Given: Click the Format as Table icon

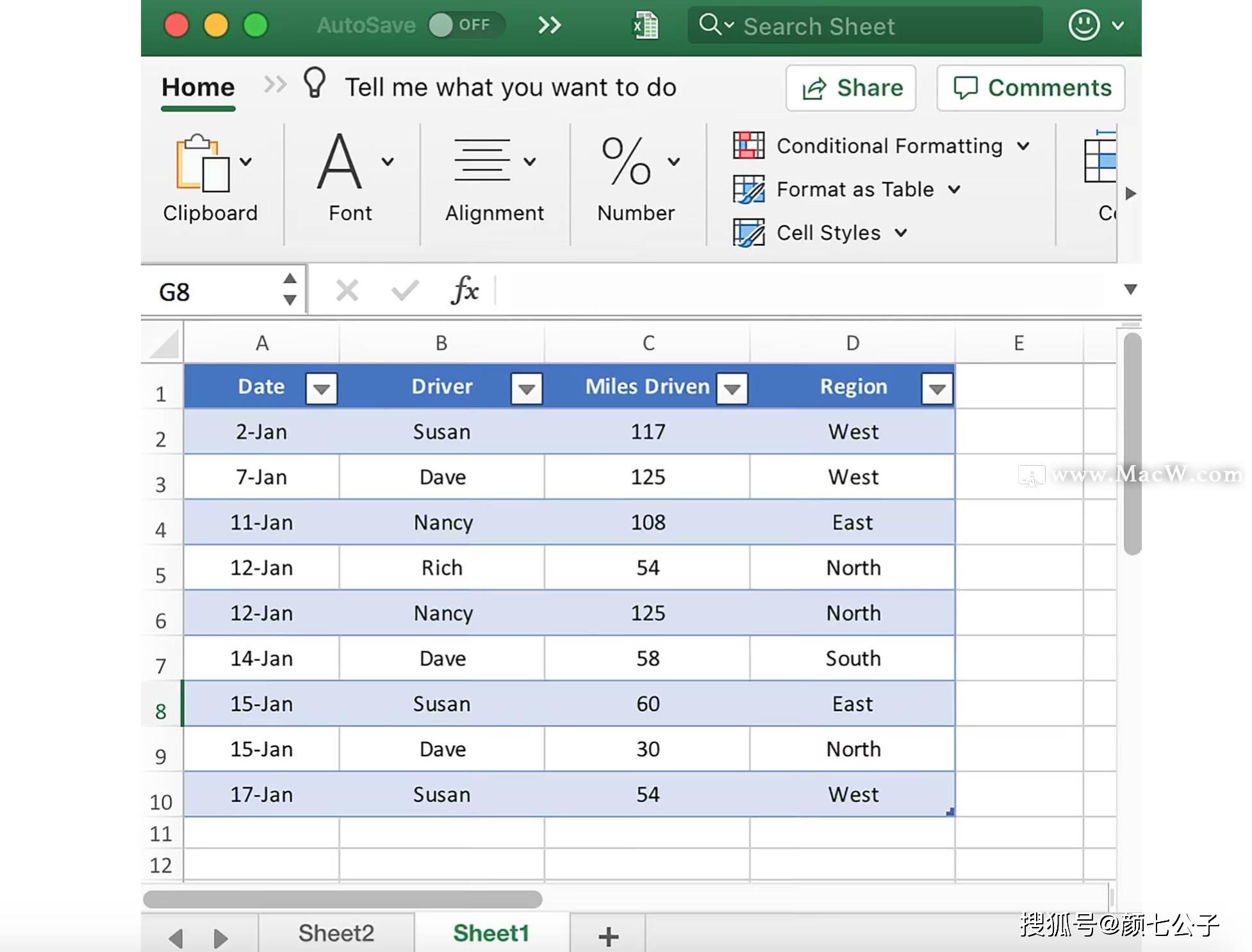Looking at the screenshot, I should [748, 189].
